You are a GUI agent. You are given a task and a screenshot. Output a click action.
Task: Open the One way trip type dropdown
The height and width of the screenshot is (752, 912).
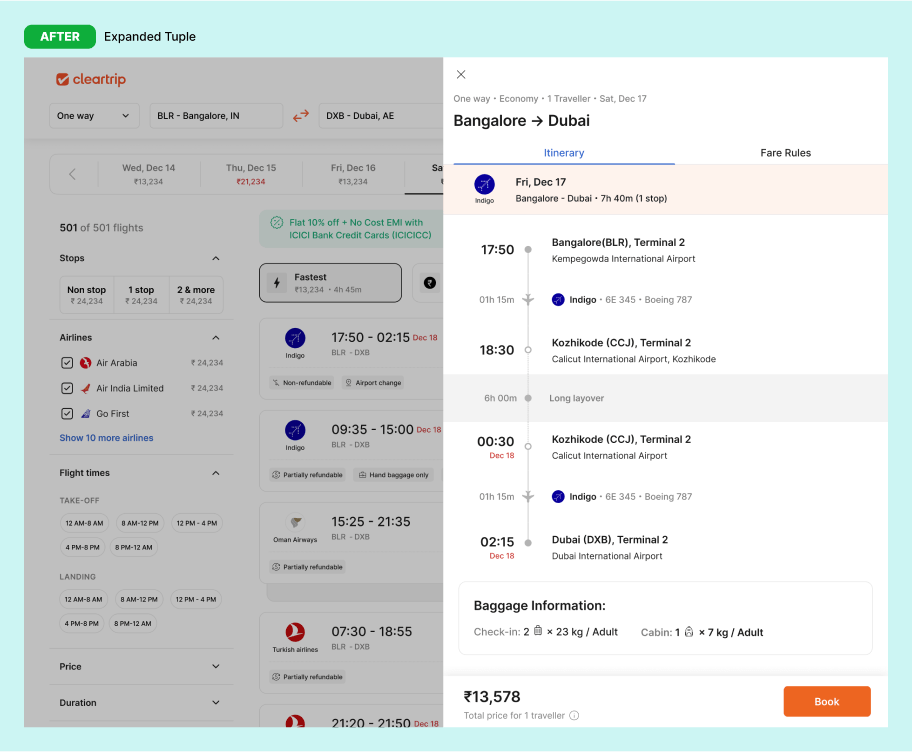pos(94,116)
